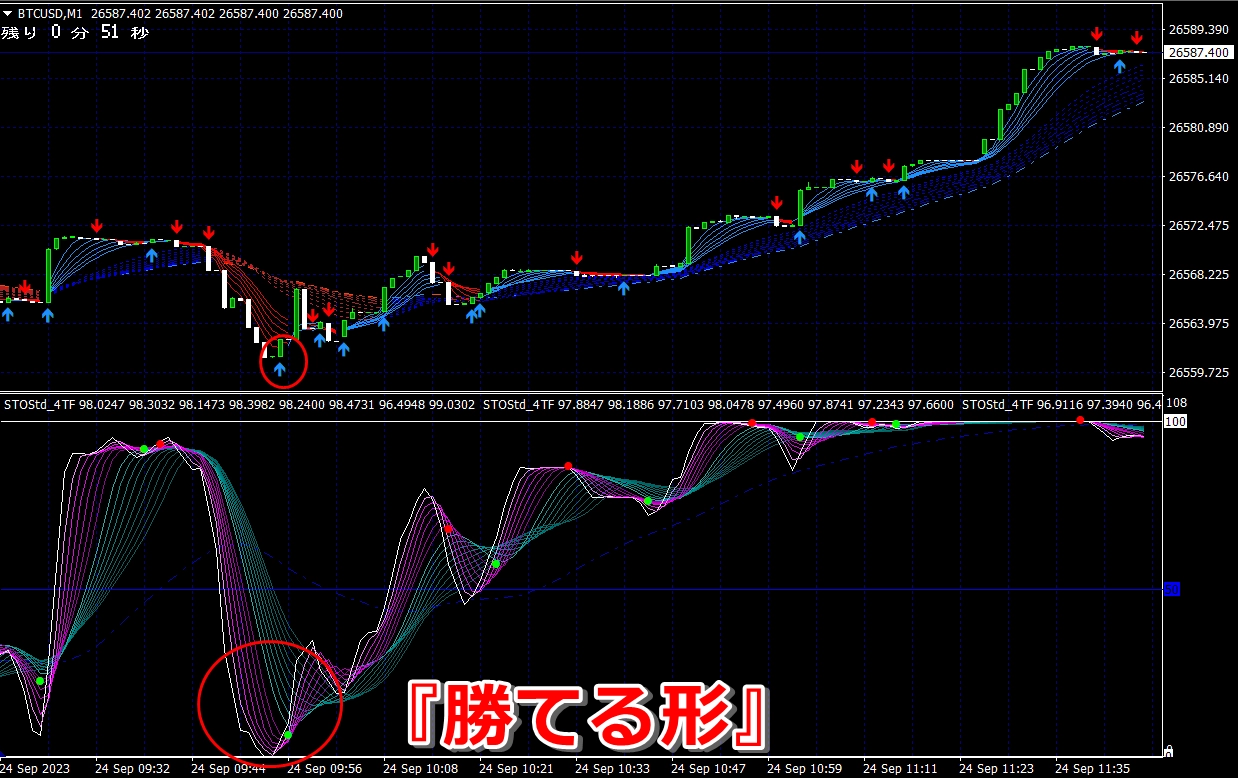The width and height of the screenshot is (1238, 778).
Task: Click the 100 scale label of the indicator window
Action: (1176, 422)
